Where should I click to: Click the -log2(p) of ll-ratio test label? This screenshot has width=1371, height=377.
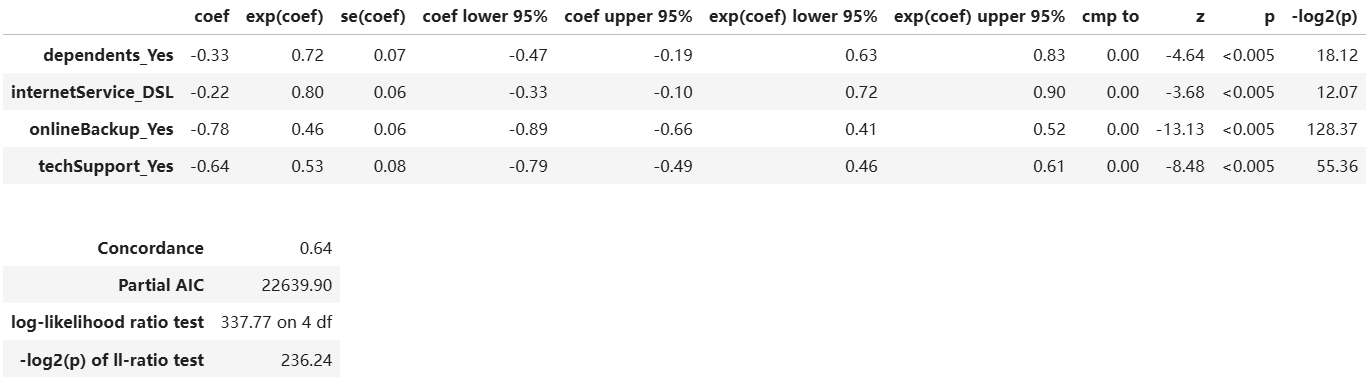tap(112, 359)
